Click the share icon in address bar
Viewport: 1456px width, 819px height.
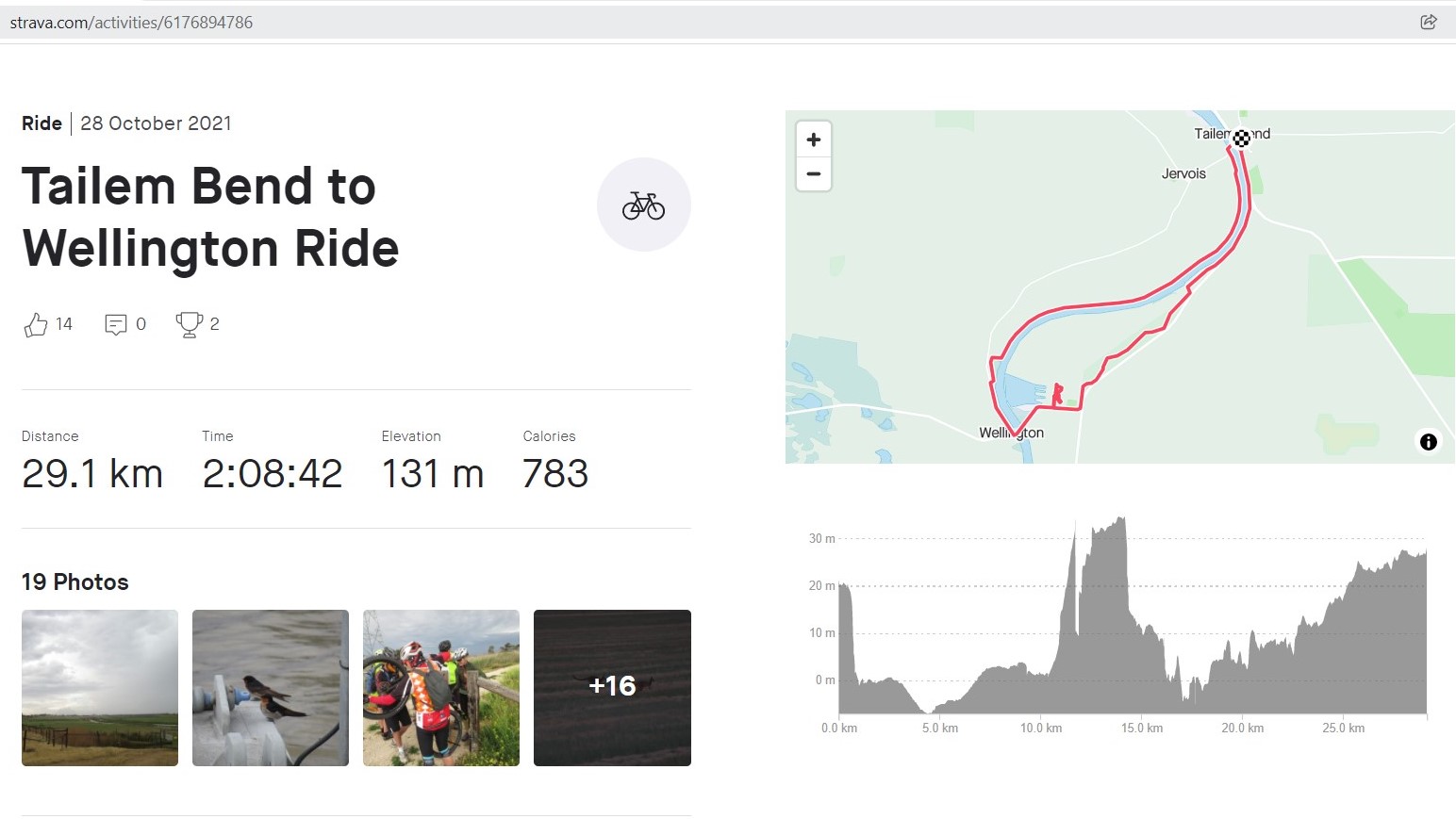click(x=1428, y=22)
